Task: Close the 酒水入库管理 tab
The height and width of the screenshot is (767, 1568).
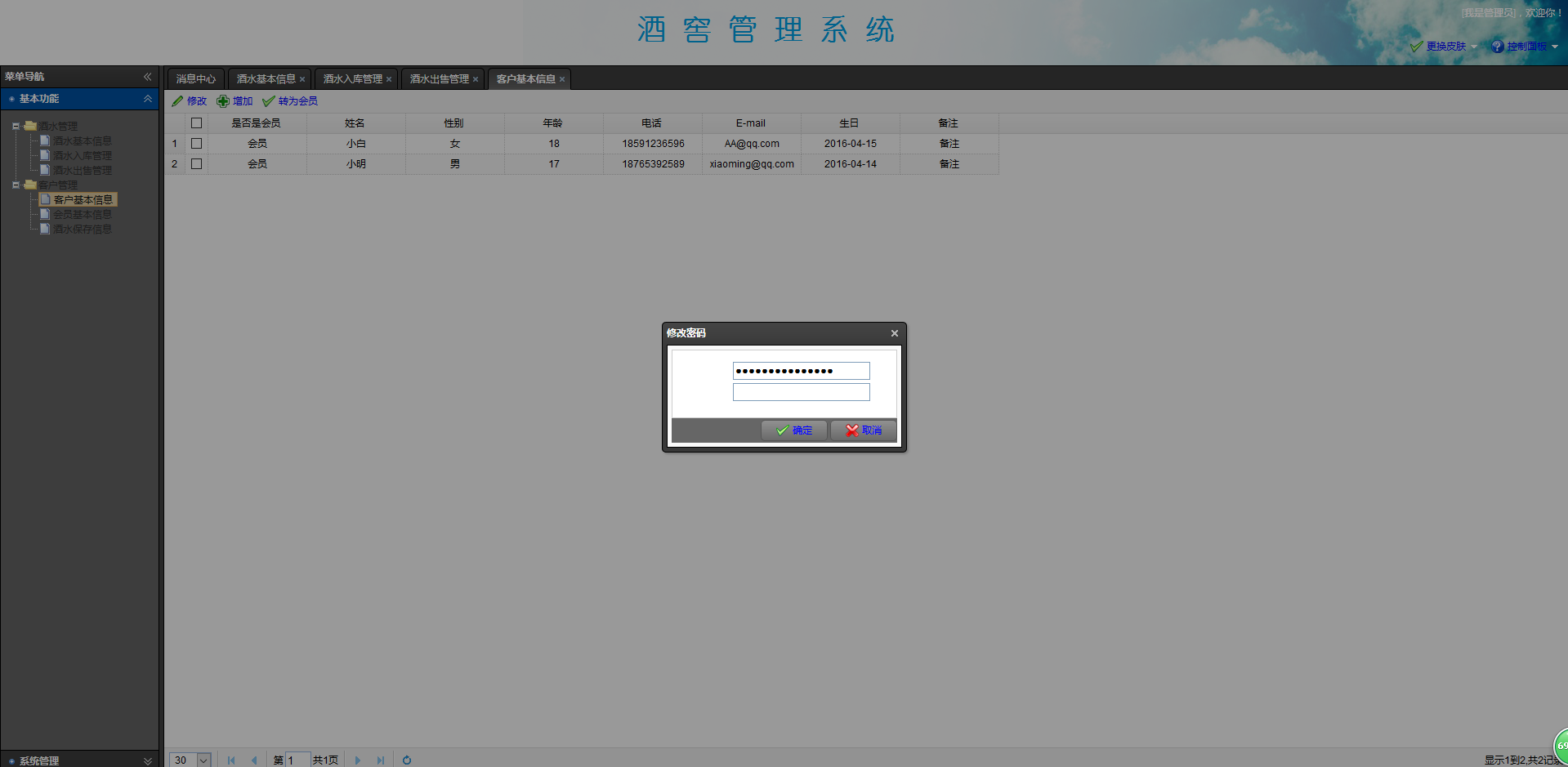Action: coord(389,79)
